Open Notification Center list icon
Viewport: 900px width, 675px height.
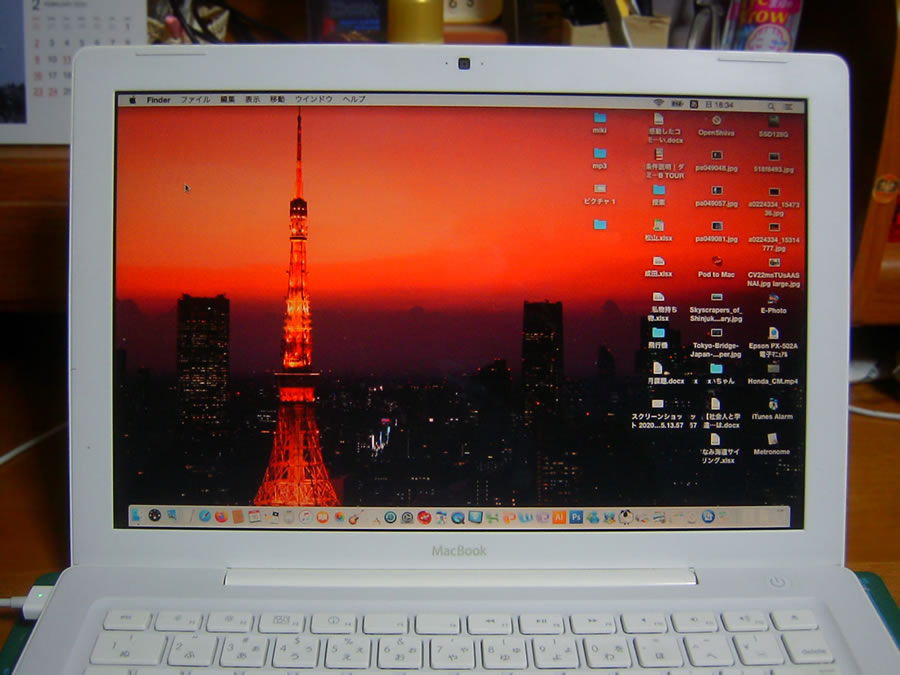point(790,105)
